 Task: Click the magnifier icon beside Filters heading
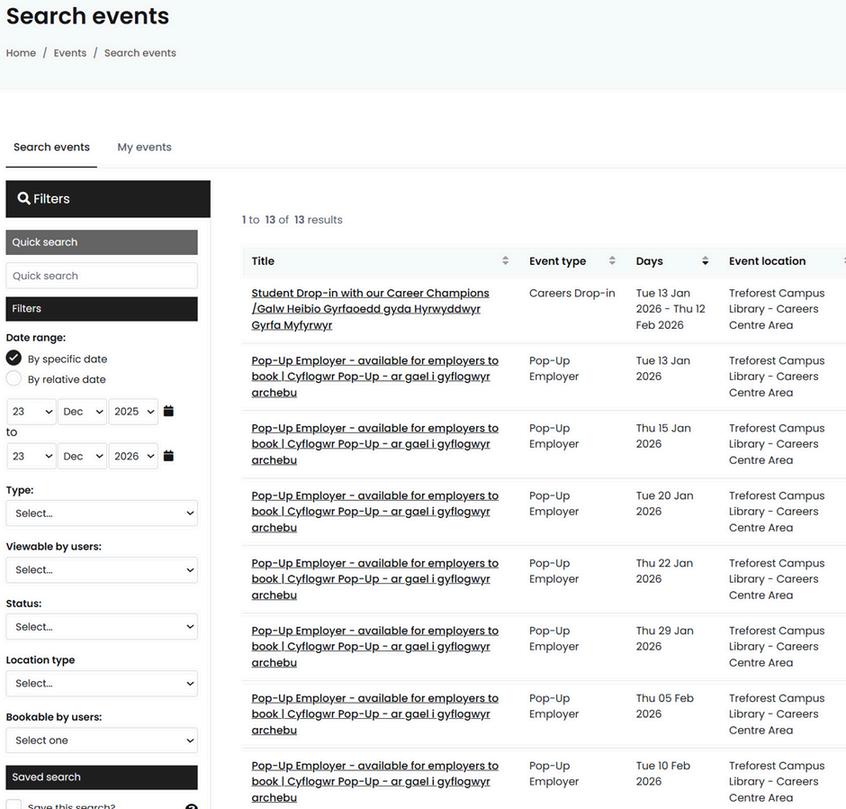pyautogui.click(x=24, y=199)
